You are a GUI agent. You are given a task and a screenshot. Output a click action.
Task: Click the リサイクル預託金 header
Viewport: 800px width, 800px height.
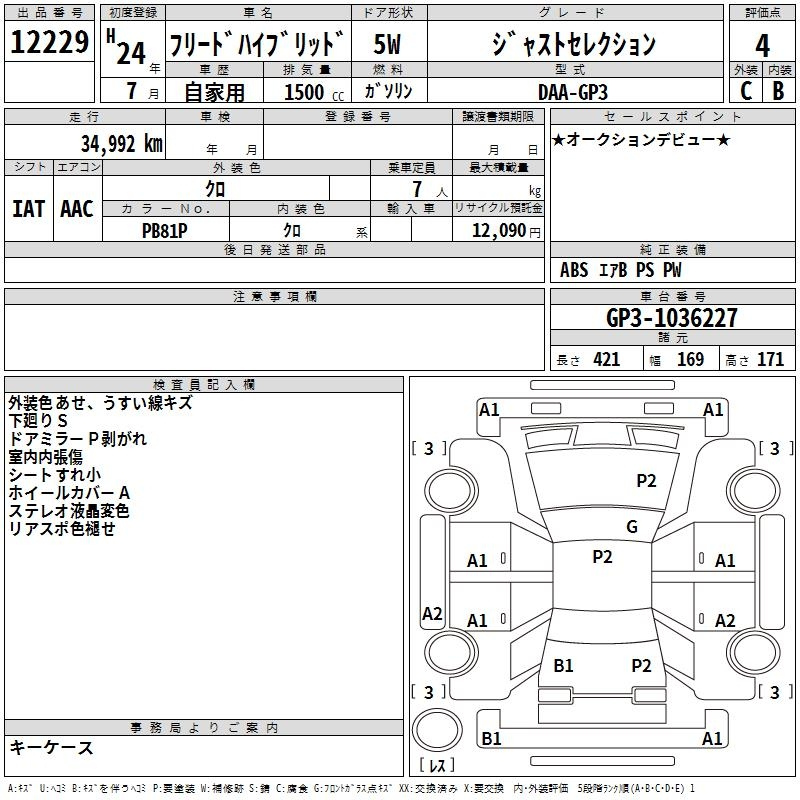point(498,208)
